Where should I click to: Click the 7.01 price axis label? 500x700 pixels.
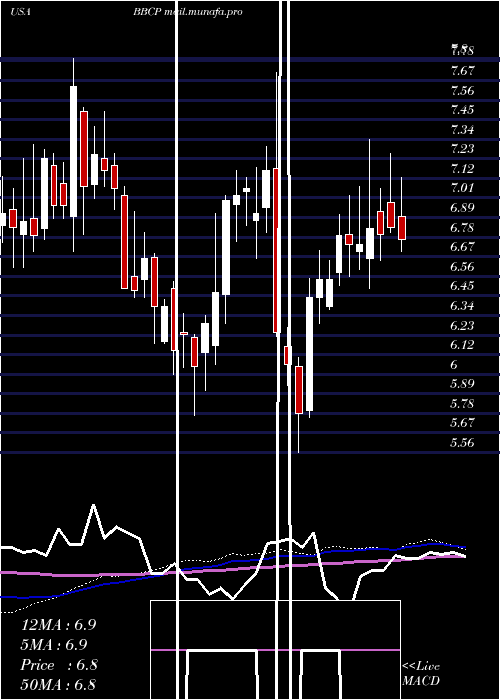pos(462,188)
